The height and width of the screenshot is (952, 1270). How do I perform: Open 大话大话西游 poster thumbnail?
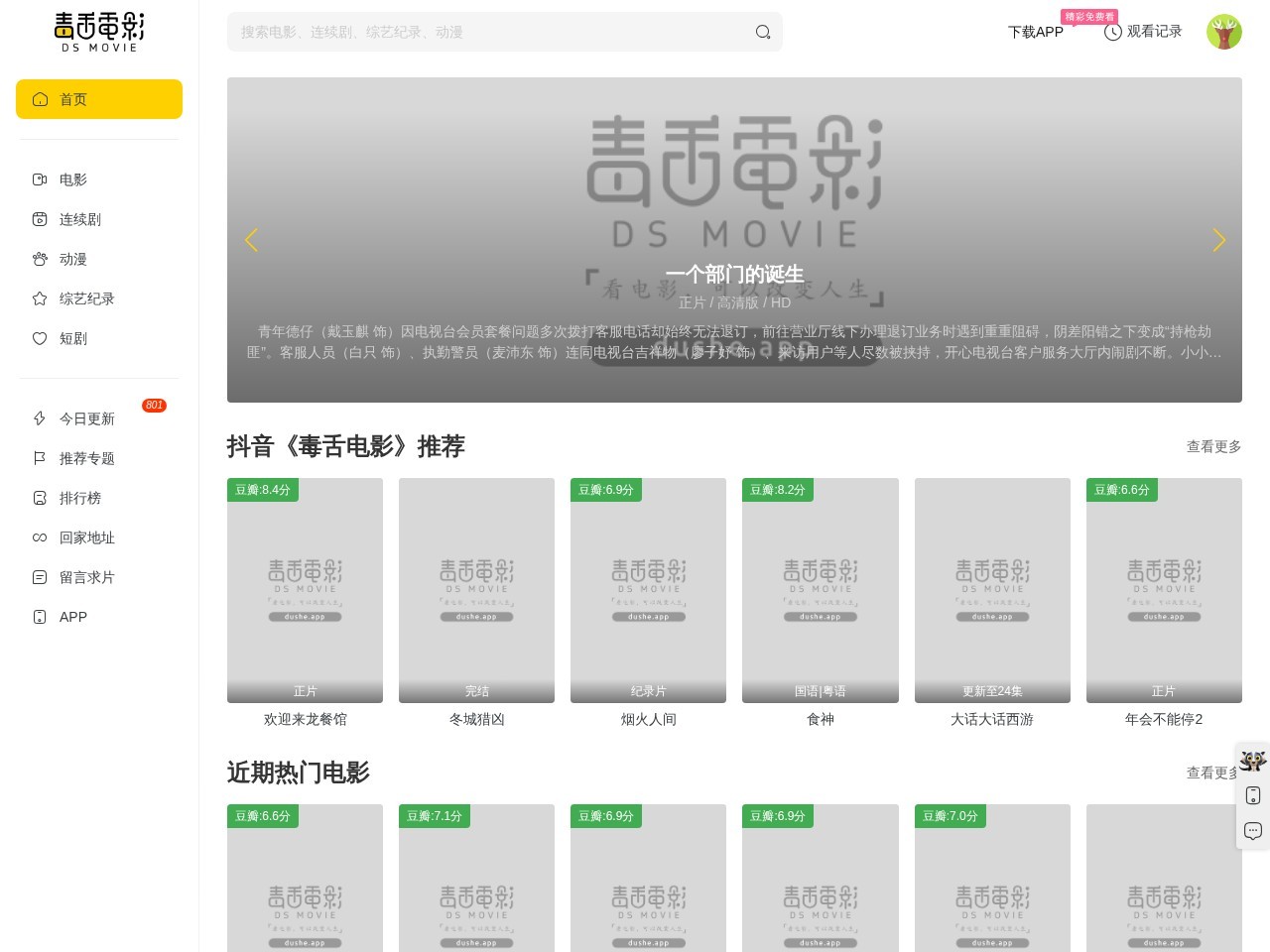(x=992, y=590)
